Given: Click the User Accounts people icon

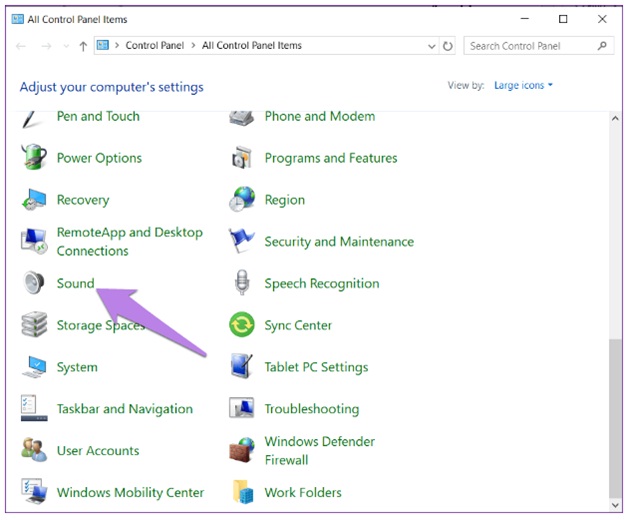Looking at the screenshot, I should tap(34, 449).
